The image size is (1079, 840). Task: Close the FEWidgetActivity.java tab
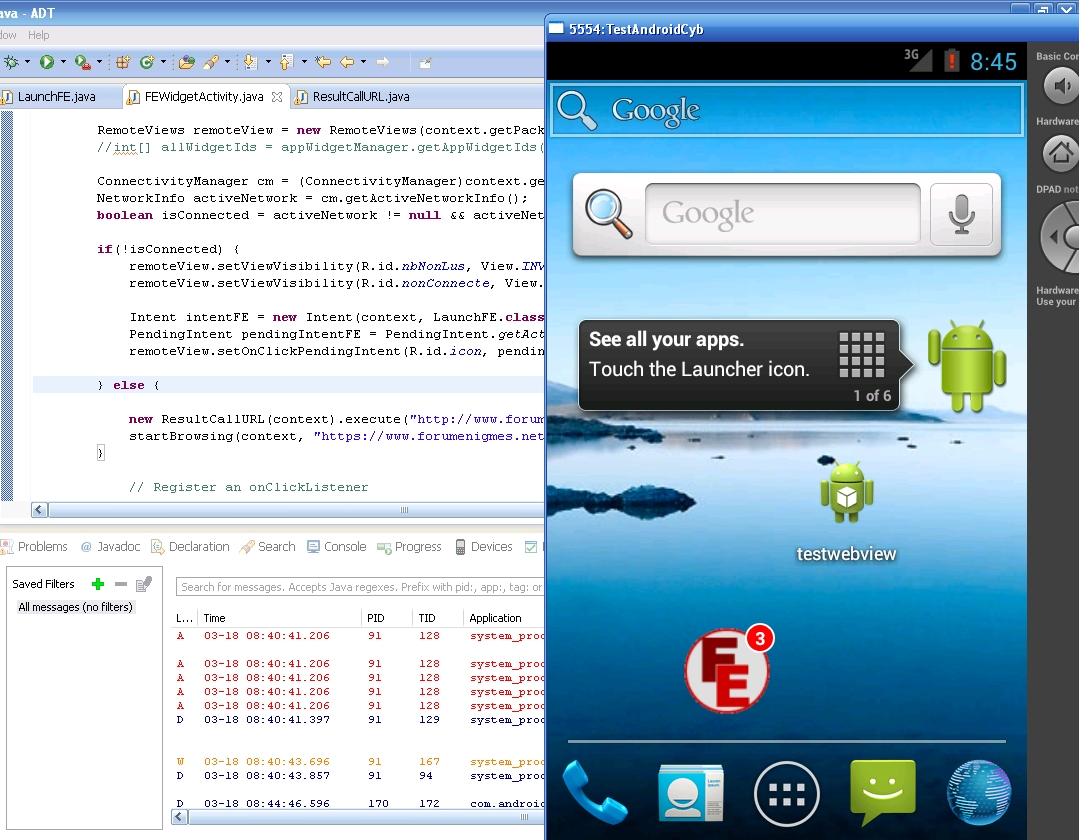pyautogui.click(x=277, y=97)
